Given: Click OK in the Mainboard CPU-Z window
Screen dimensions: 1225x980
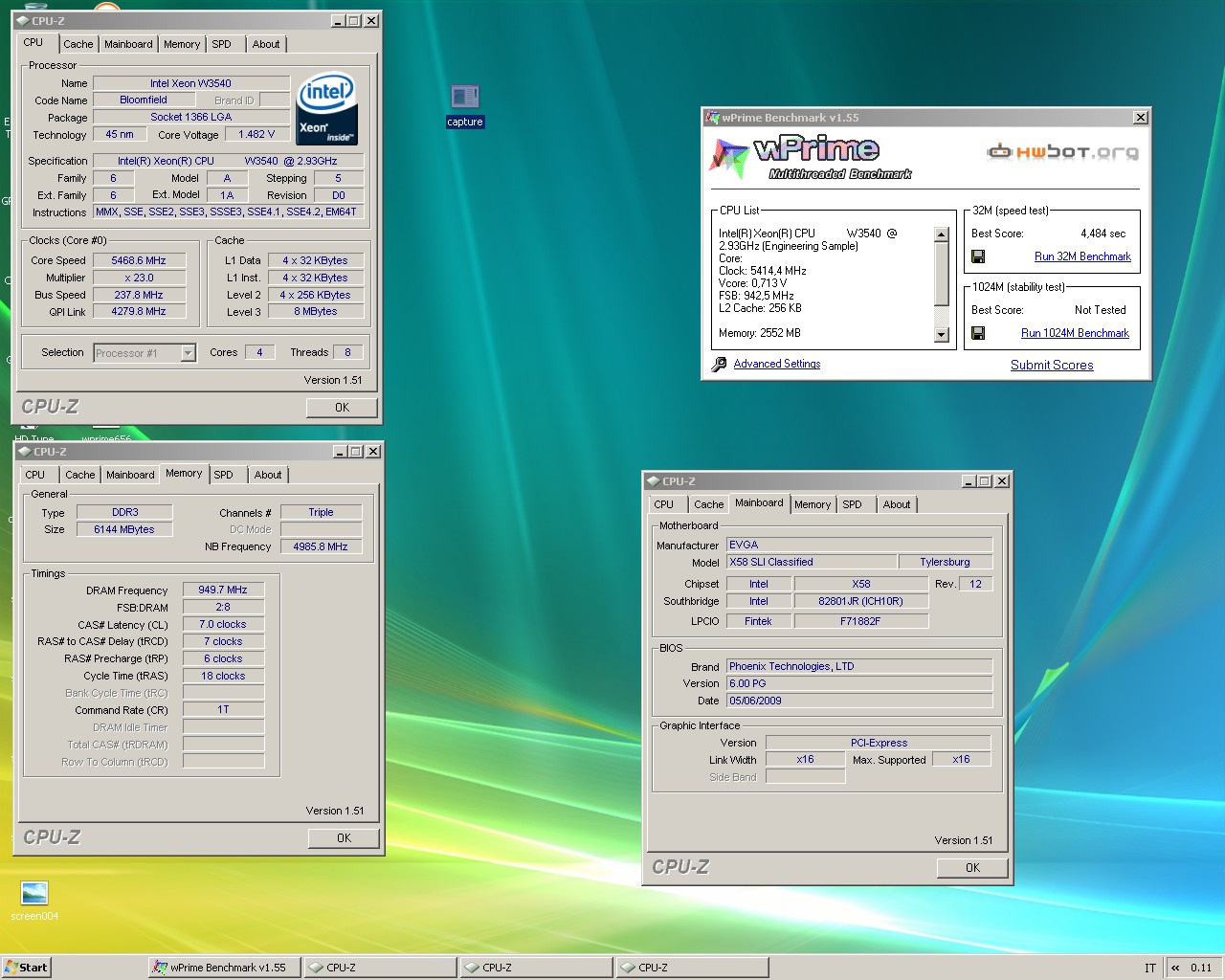Looking at the screenshot, I should click(972, 868).
